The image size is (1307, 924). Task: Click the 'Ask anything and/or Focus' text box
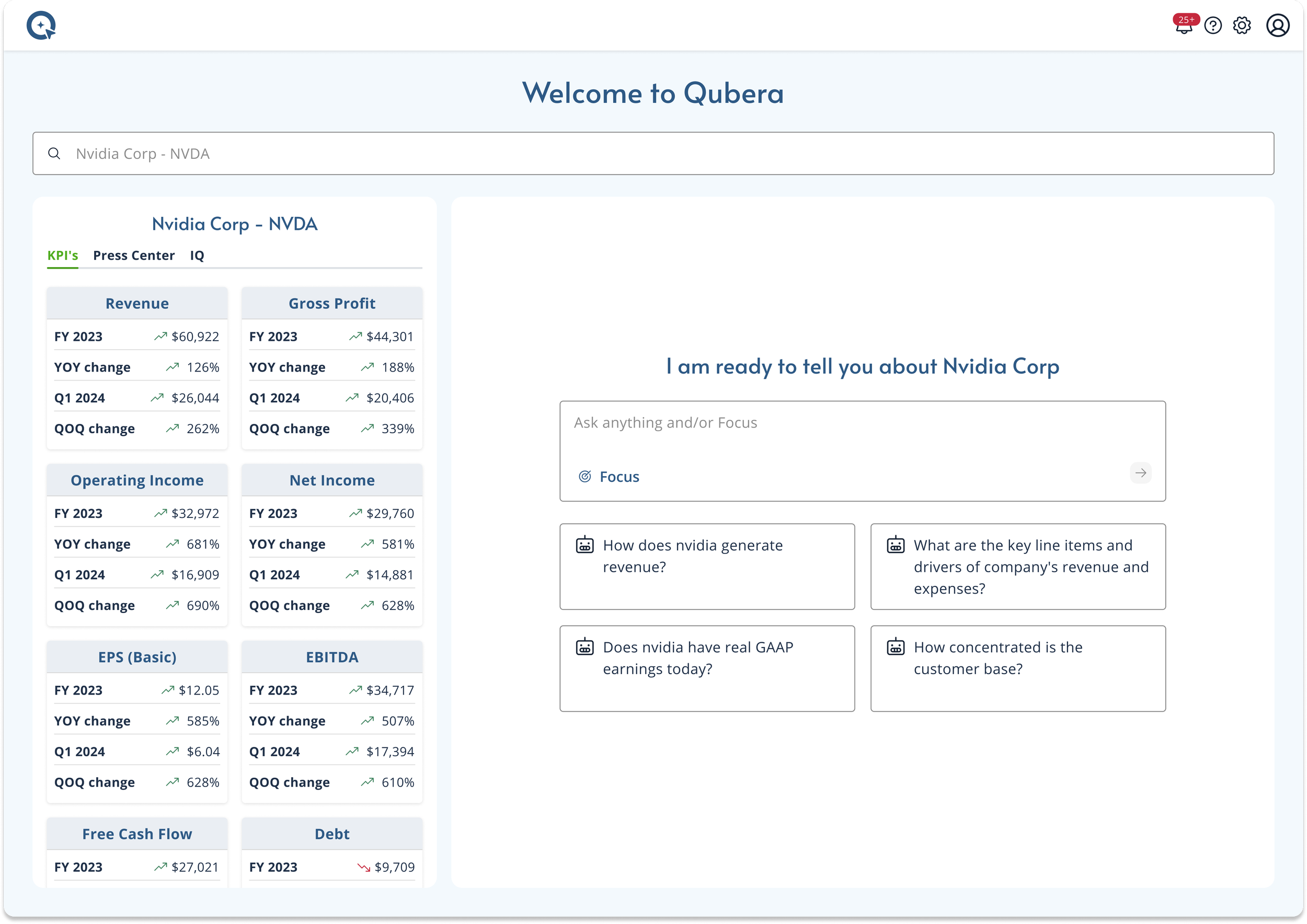click(862, 432)
